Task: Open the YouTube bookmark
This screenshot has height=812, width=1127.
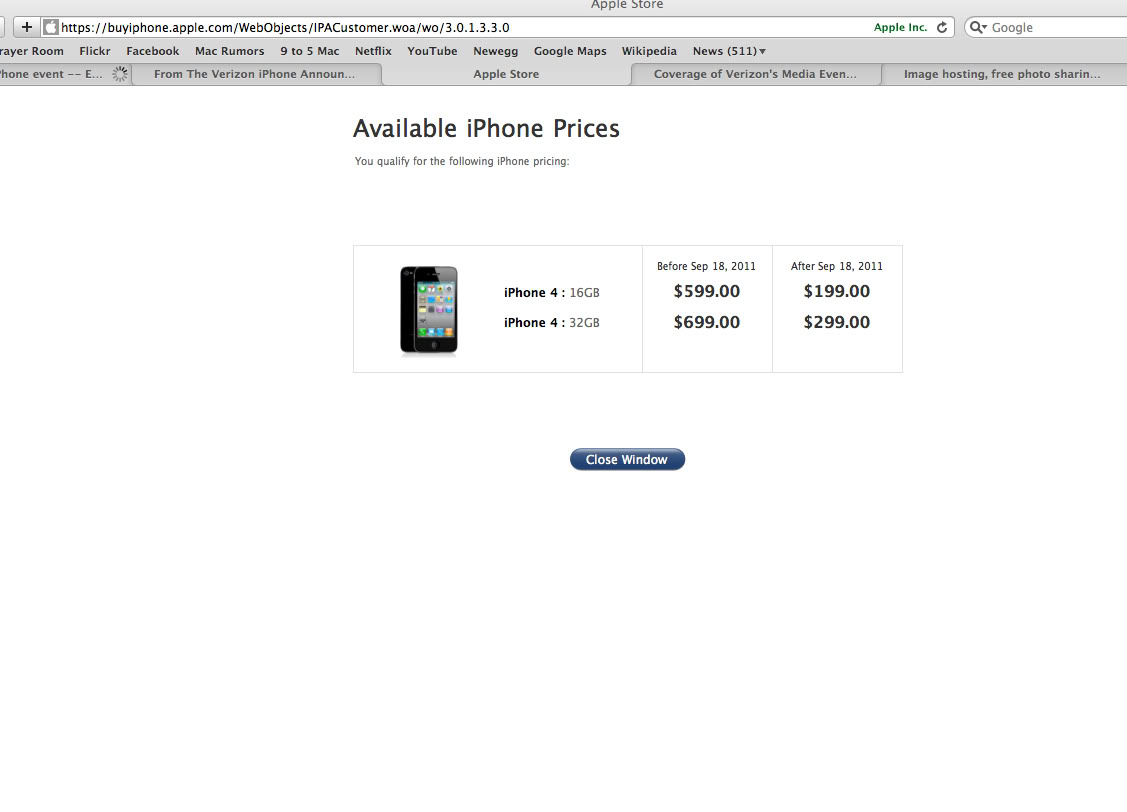Action: (x=432, y=51)
